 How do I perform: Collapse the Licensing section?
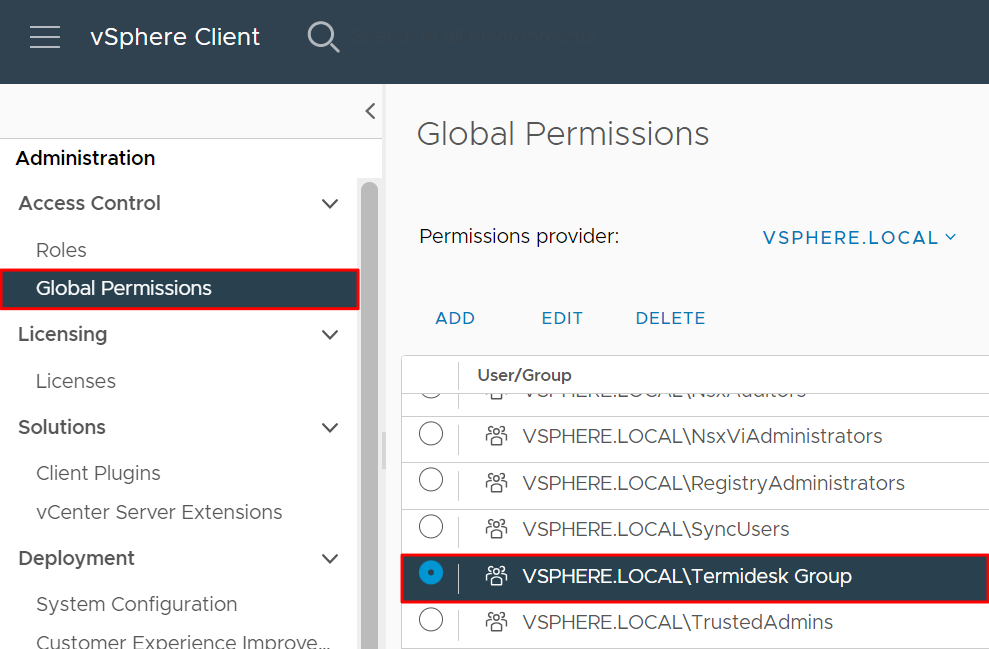coord(329,335)
